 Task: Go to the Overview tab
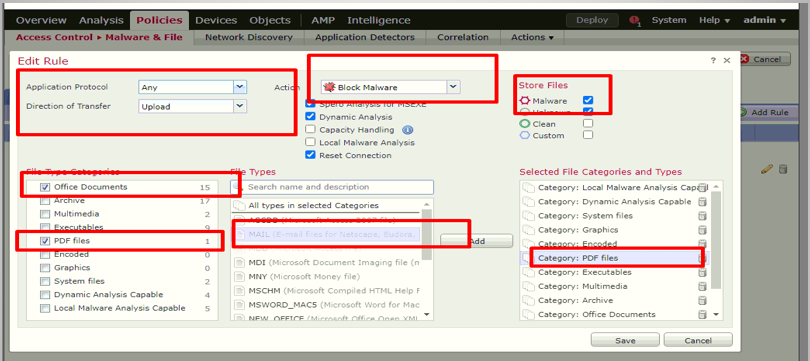click(x=41, y=20)
